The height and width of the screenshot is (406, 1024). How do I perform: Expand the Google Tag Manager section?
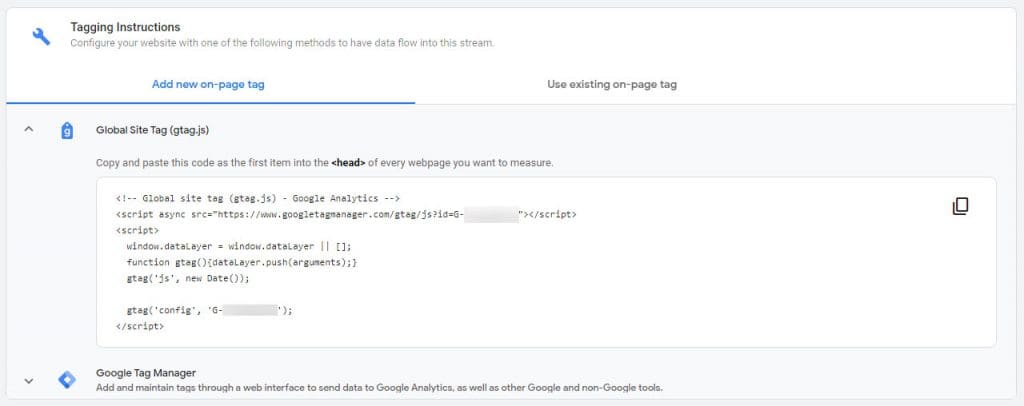(28, 381)
